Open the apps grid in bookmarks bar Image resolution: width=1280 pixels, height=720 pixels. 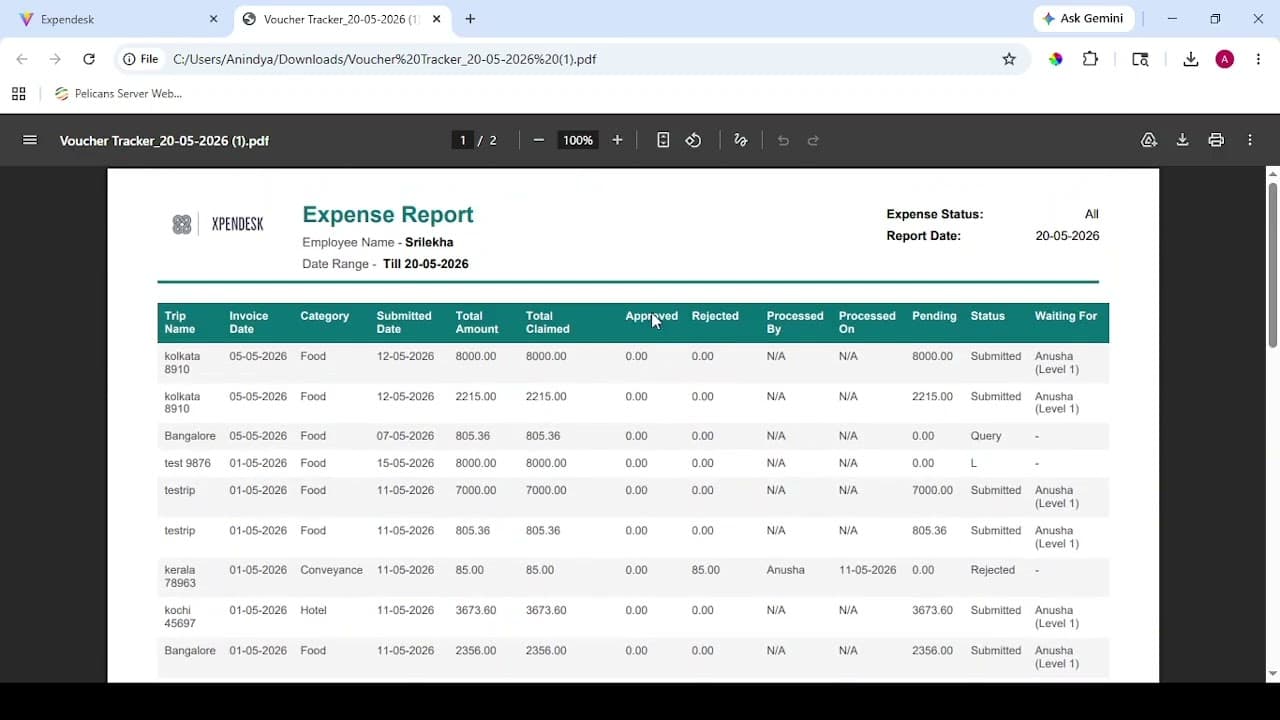click(18, 94)
